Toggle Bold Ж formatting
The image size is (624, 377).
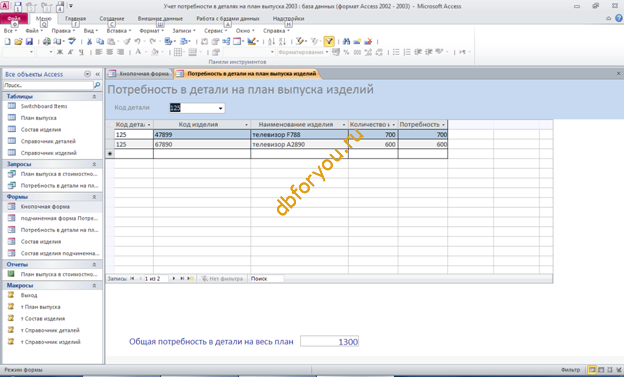pos(60,52)
